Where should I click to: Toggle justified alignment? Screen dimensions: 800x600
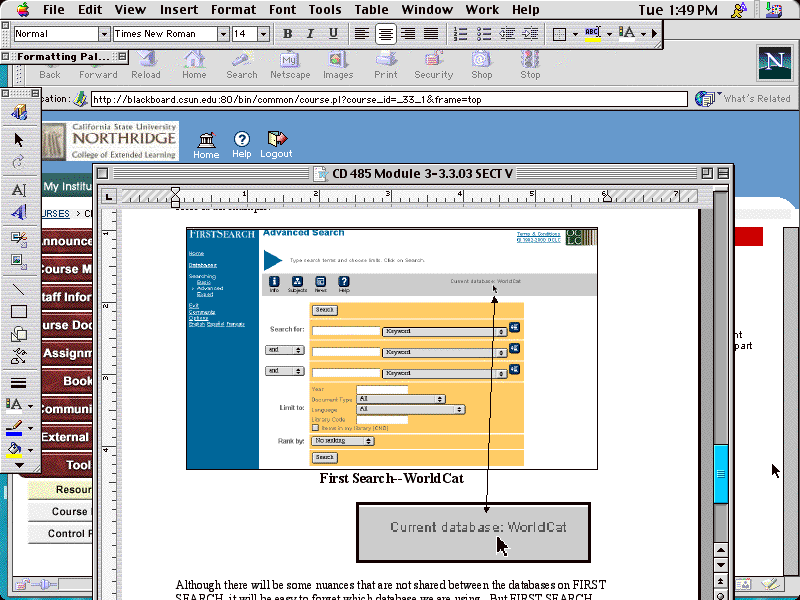click(x=432, y=34)
